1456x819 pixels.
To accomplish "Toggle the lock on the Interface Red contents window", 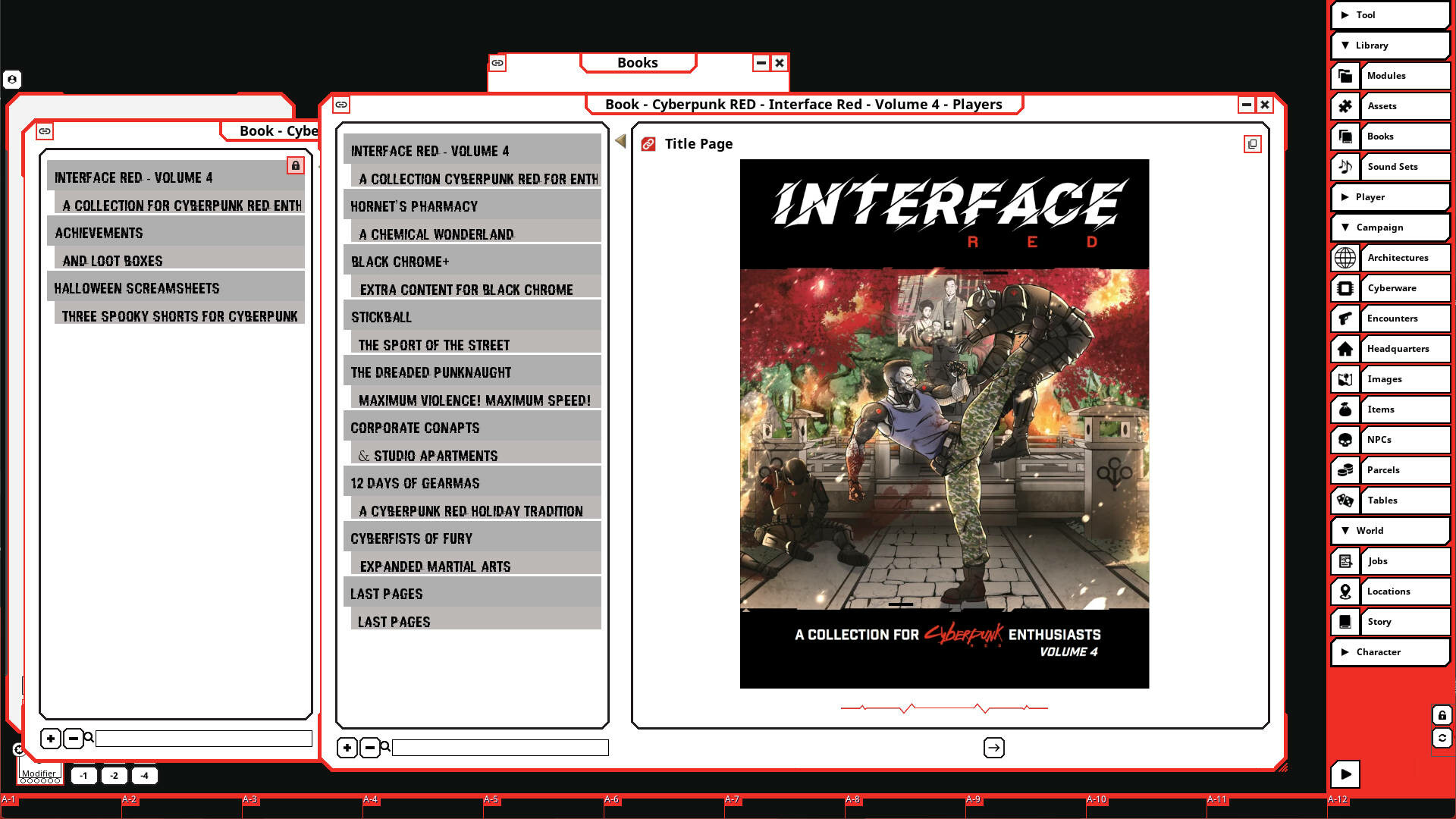I will click(x=295, y=165).
